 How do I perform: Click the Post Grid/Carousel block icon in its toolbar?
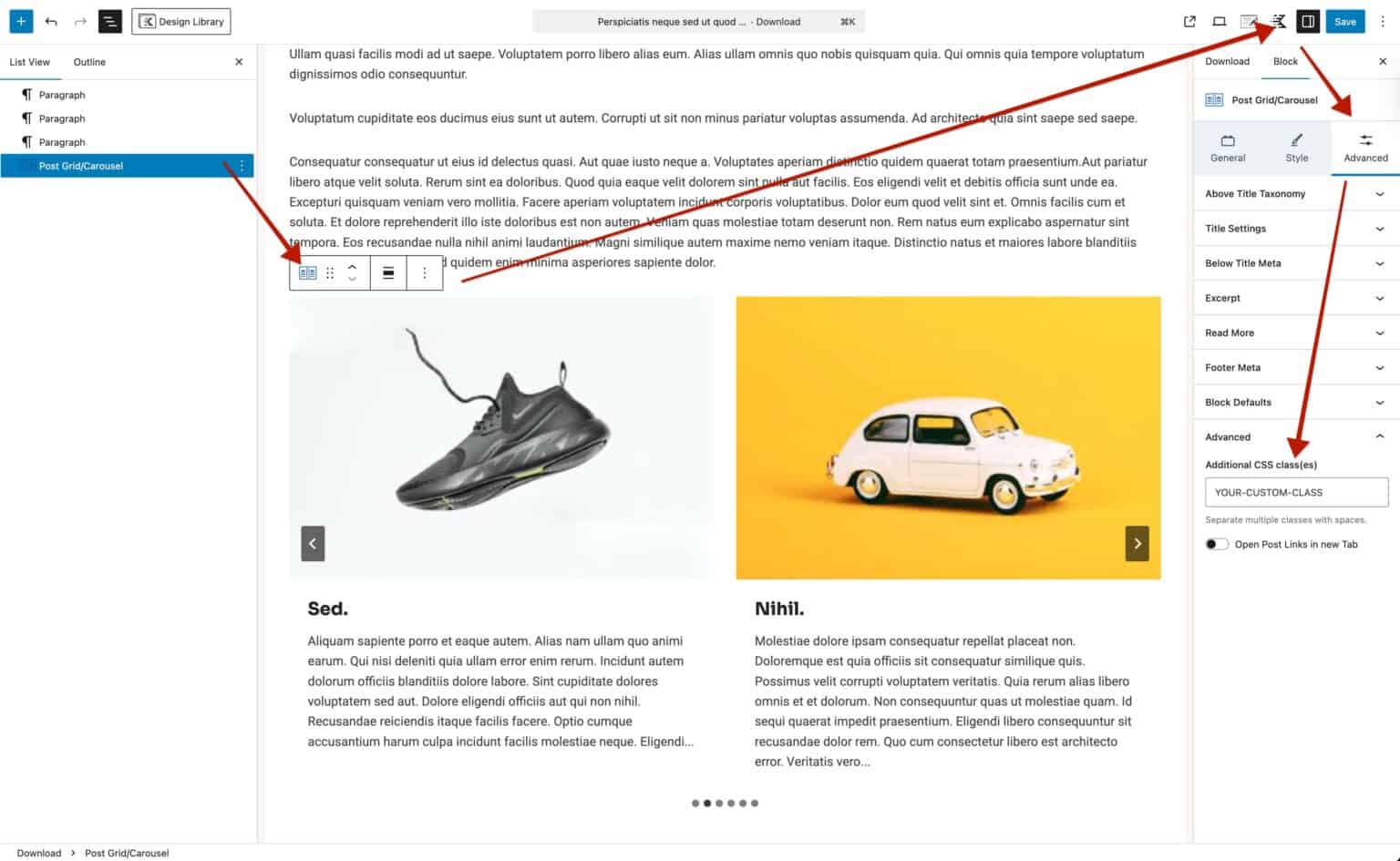coord(307,272)
